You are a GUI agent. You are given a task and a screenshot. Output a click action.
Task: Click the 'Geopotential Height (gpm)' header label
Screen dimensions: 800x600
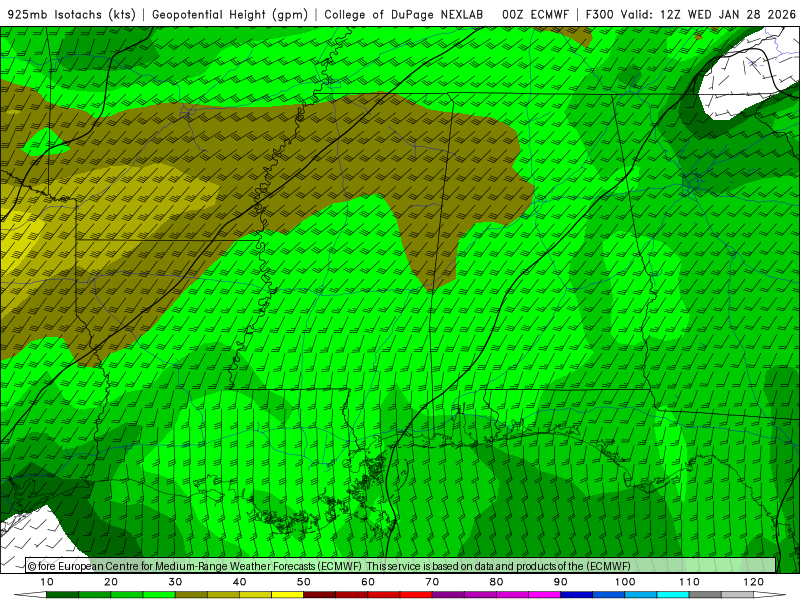coord(230,14)
